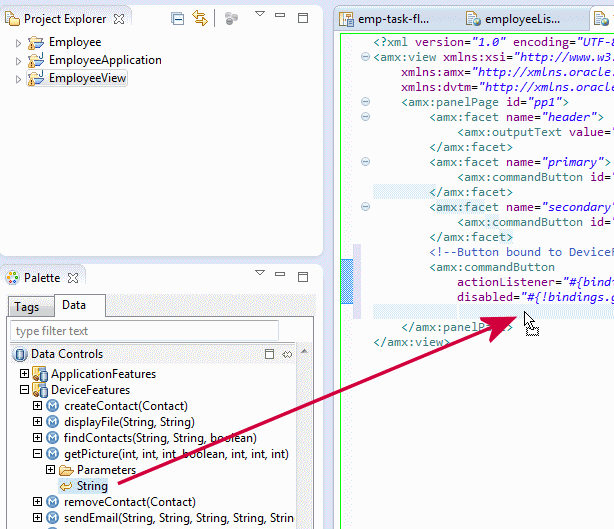This screenshot has width=614, height=529.
Task: Click the displayFile method icon
Action: (x=52, y=422)
